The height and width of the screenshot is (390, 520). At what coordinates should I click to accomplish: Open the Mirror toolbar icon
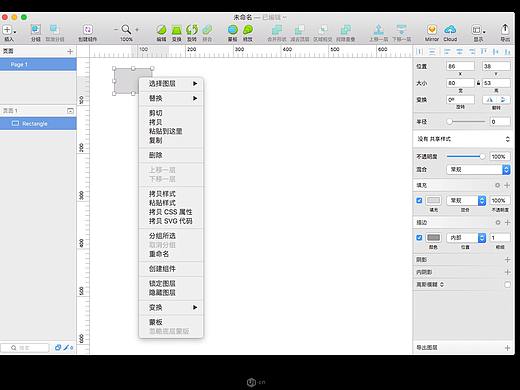432,30
